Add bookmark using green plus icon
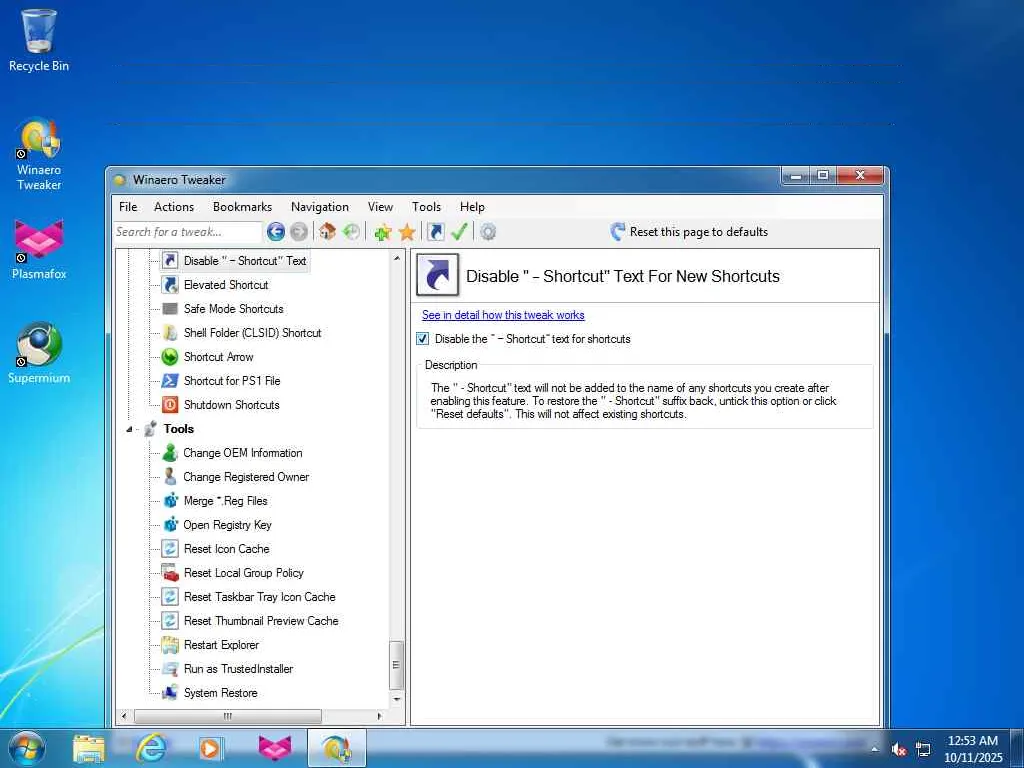The width and height of the screenshot is (1024, 768). coord(383,231)
